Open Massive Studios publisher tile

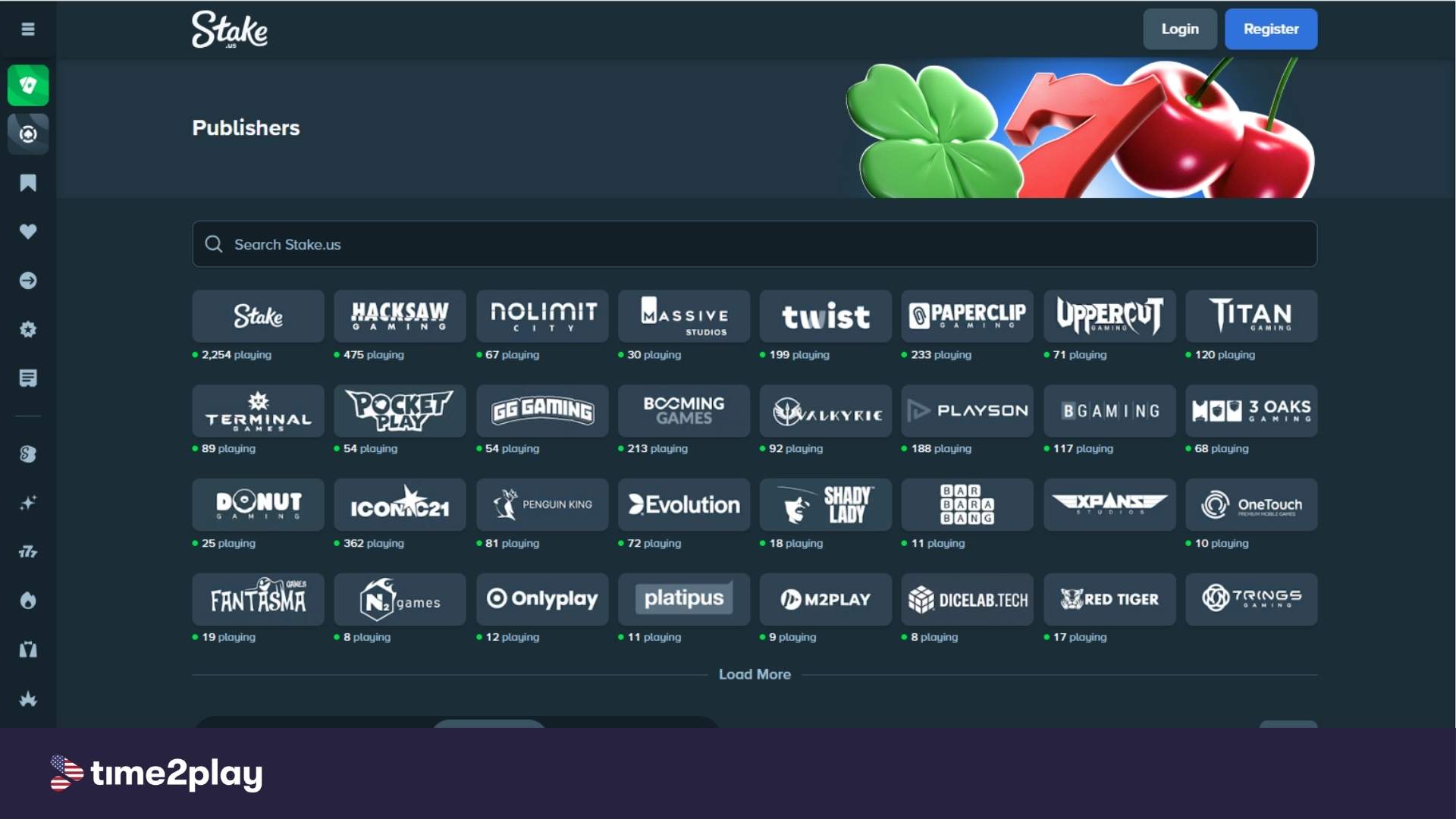click(x=684, y=315)
